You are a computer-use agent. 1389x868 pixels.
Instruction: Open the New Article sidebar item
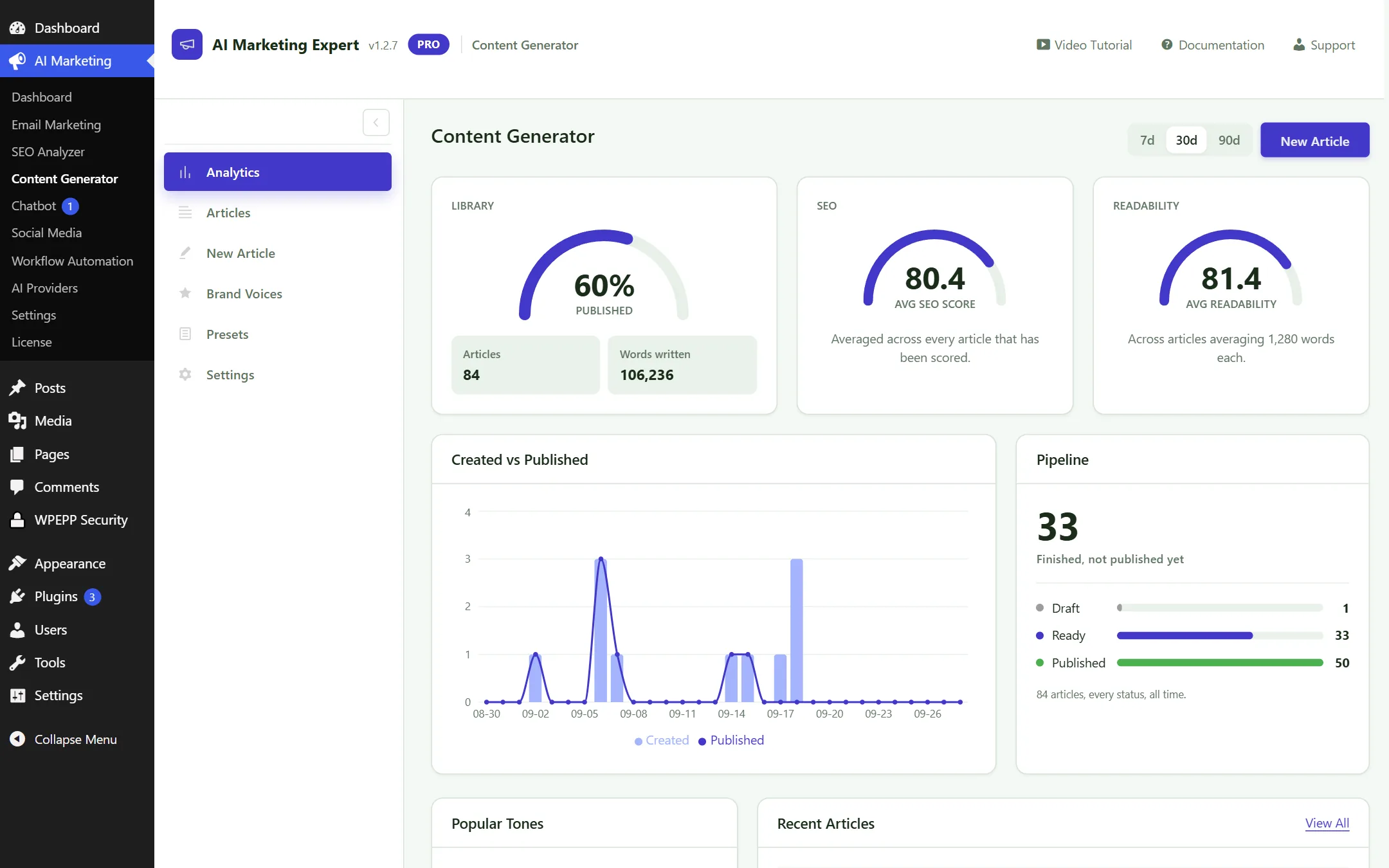[x=278, y=253]
